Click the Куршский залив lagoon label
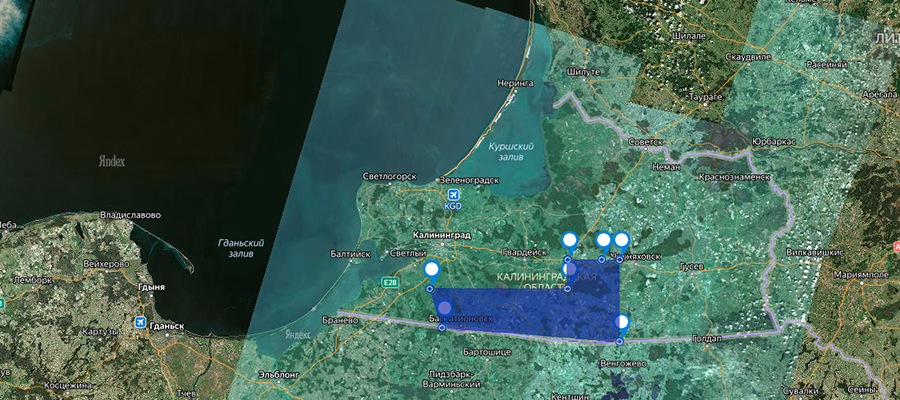Screen dimensions: 900x400 [511, 153]
